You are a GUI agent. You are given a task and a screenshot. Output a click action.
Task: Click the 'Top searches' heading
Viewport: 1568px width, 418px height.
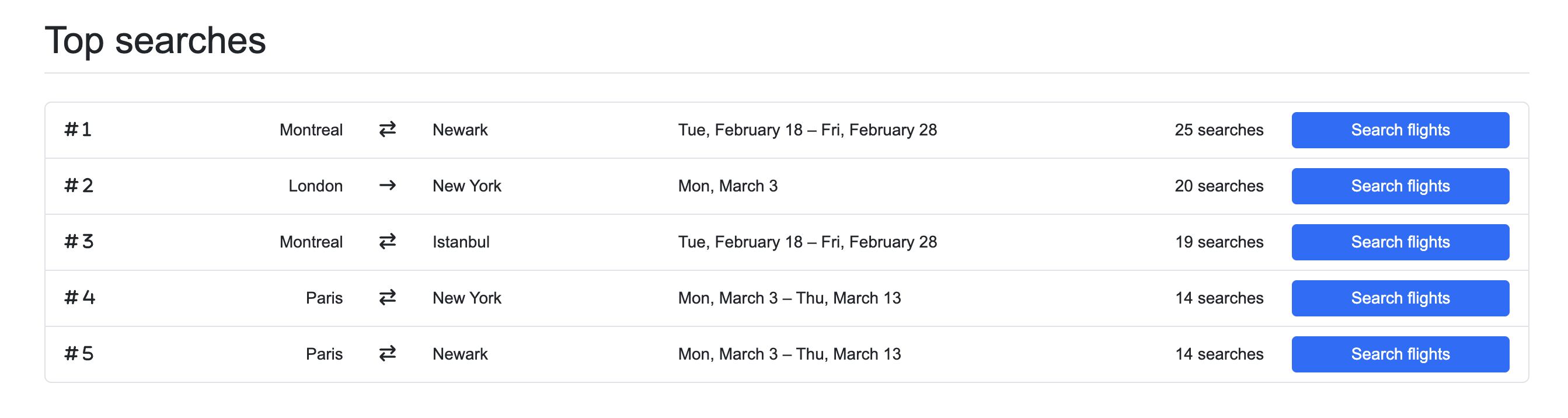(x=155, y=41)
